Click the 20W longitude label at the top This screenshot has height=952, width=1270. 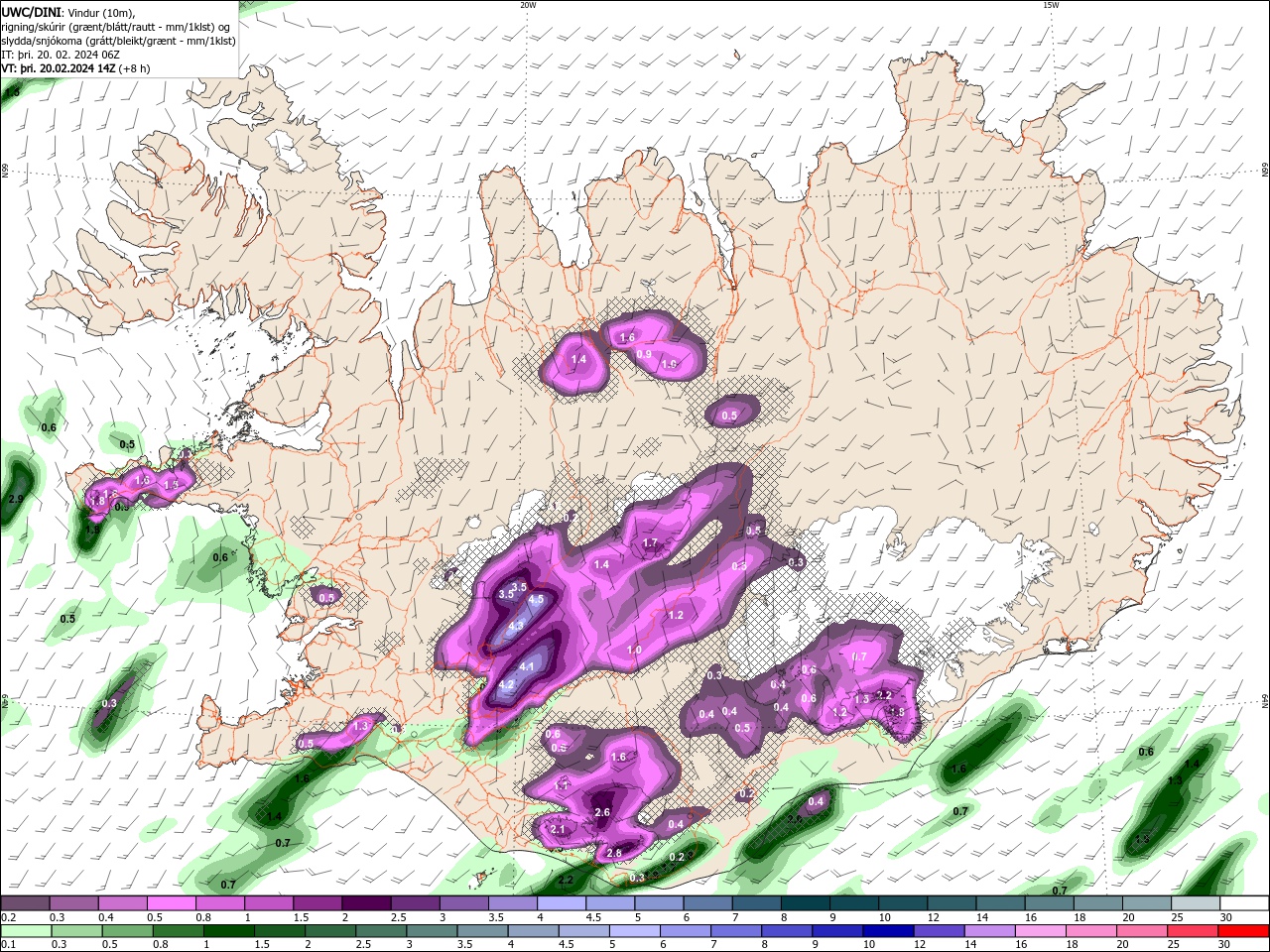pyautogui.click(x=528, y=5)
